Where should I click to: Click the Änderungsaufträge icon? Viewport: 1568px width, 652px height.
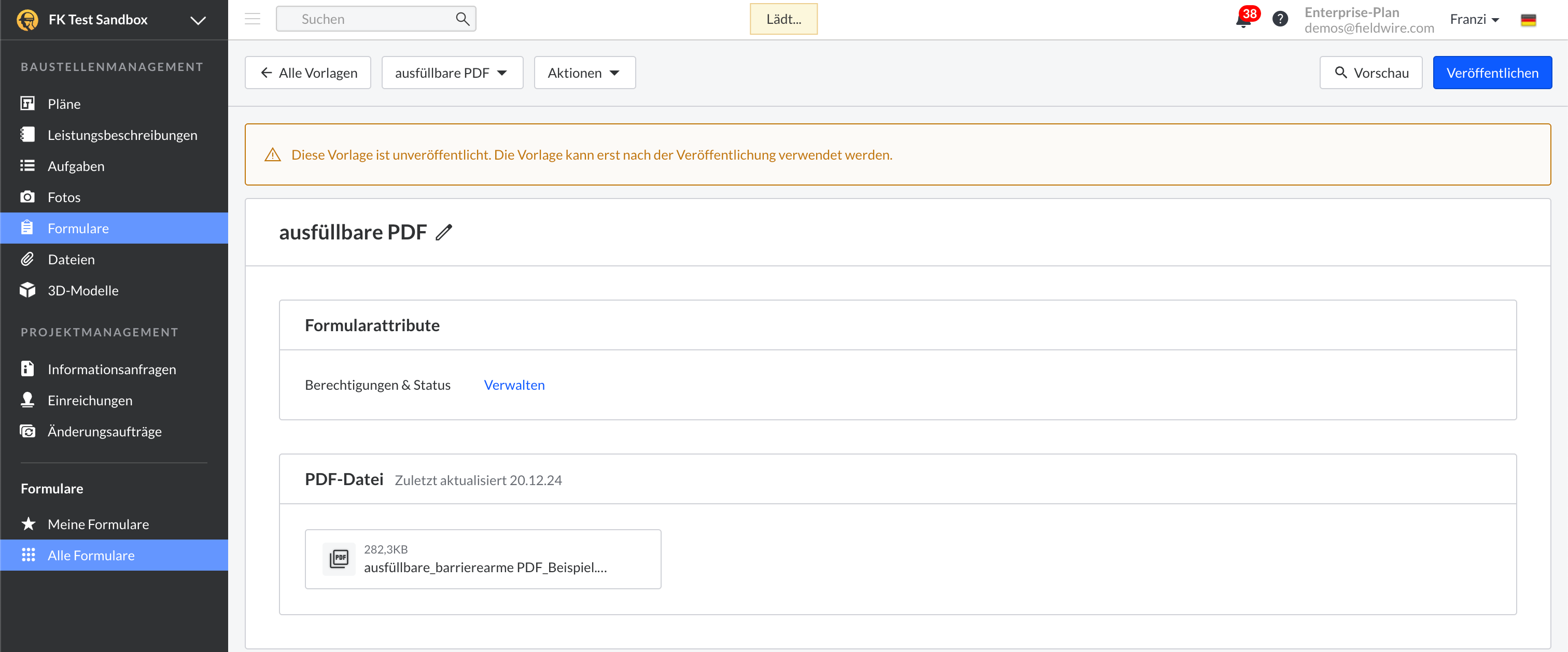coord(27,431)
